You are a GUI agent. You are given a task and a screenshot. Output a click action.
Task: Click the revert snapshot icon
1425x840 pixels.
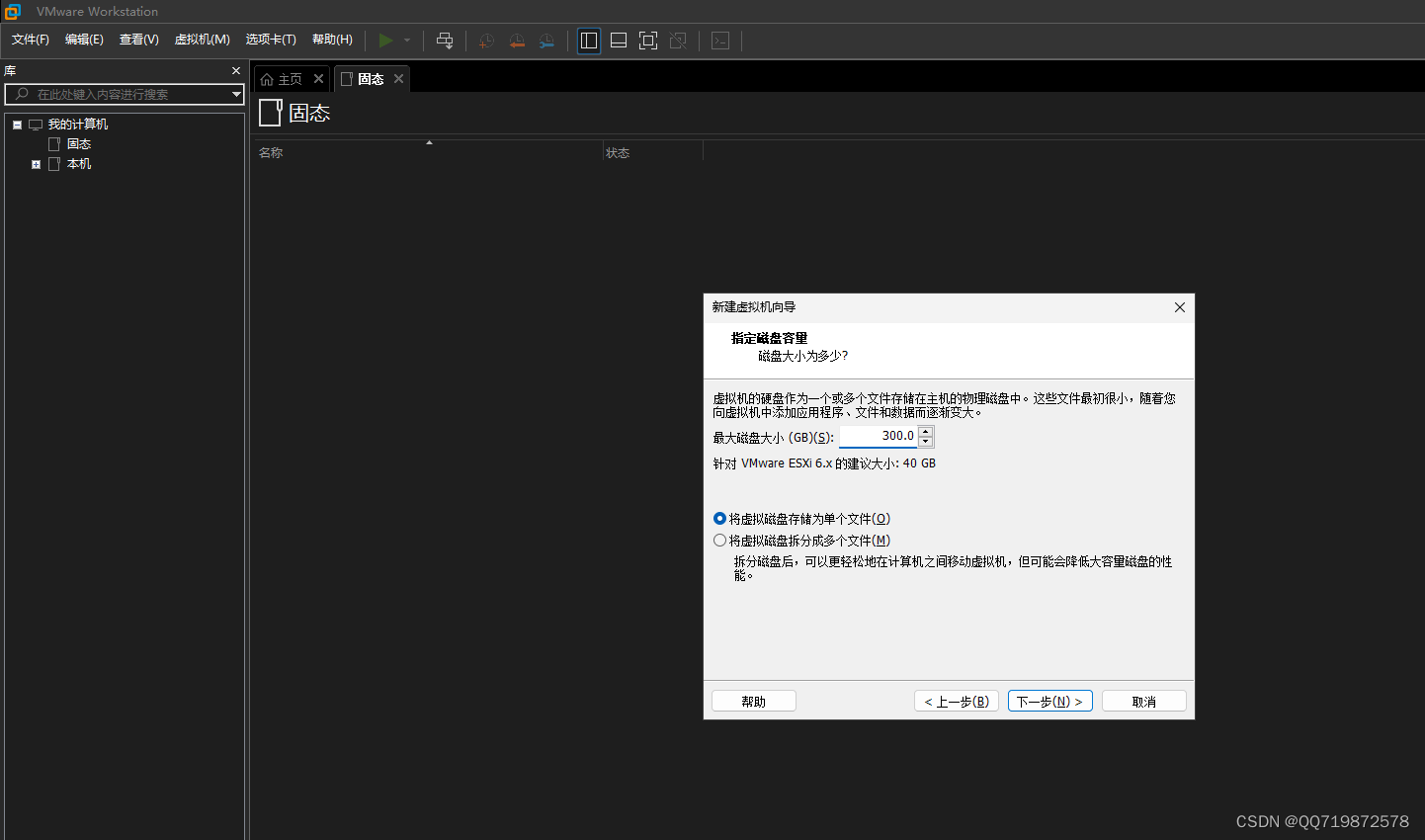517,41
